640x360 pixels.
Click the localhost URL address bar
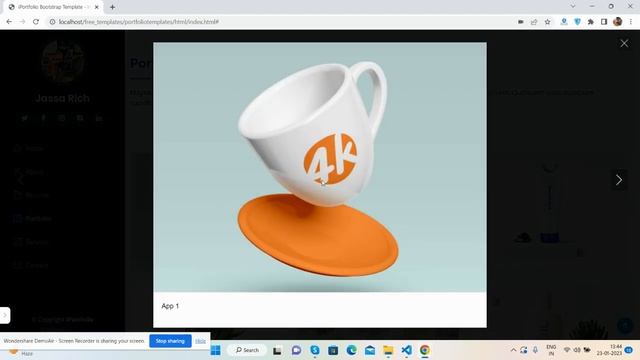coord(139,22)
